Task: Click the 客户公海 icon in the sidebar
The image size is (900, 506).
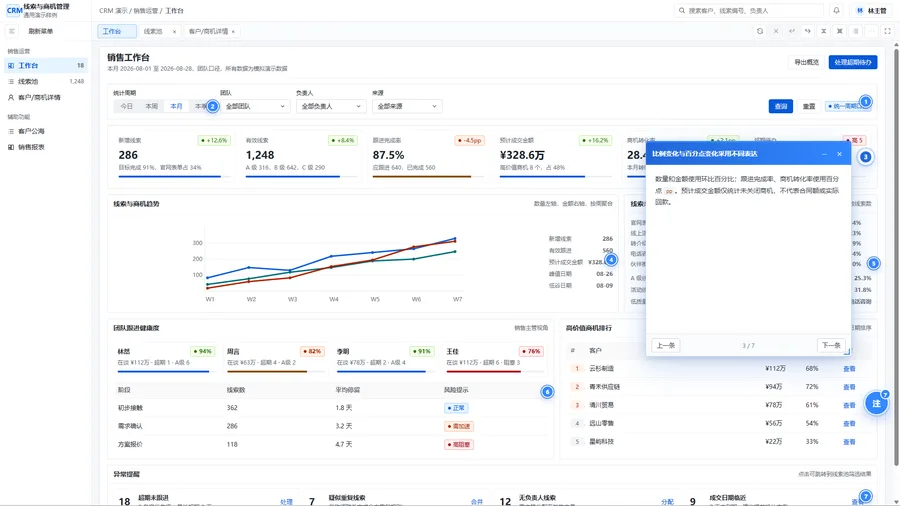Action: point(11,131)
